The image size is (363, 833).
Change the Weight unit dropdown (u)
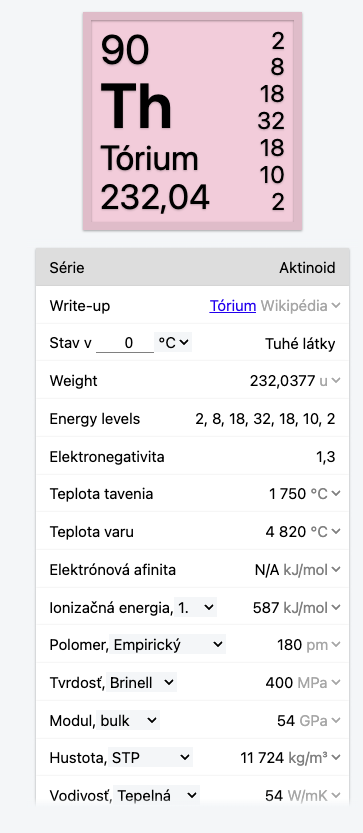[x=330, y=381]
